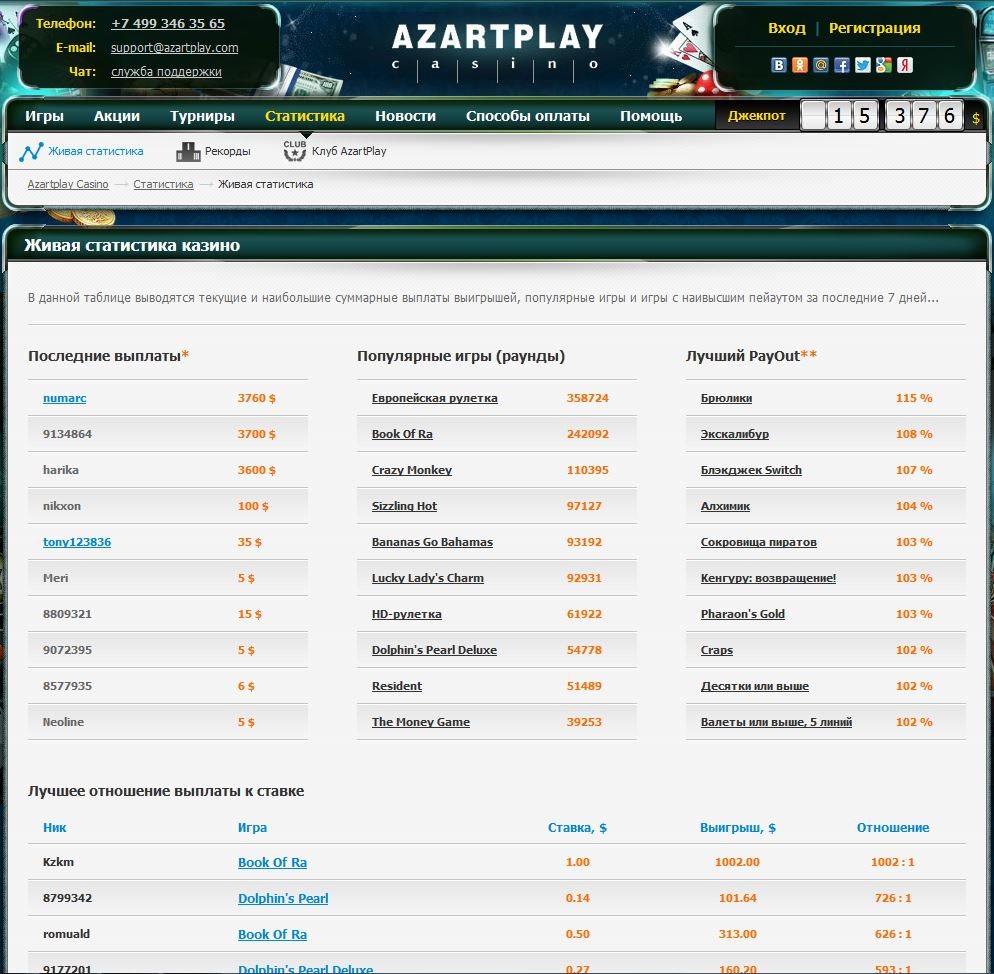Open Lucky Lady's Charm game link
The width and height of the screenshot is (994, 974).
click(x=427, y=578)
